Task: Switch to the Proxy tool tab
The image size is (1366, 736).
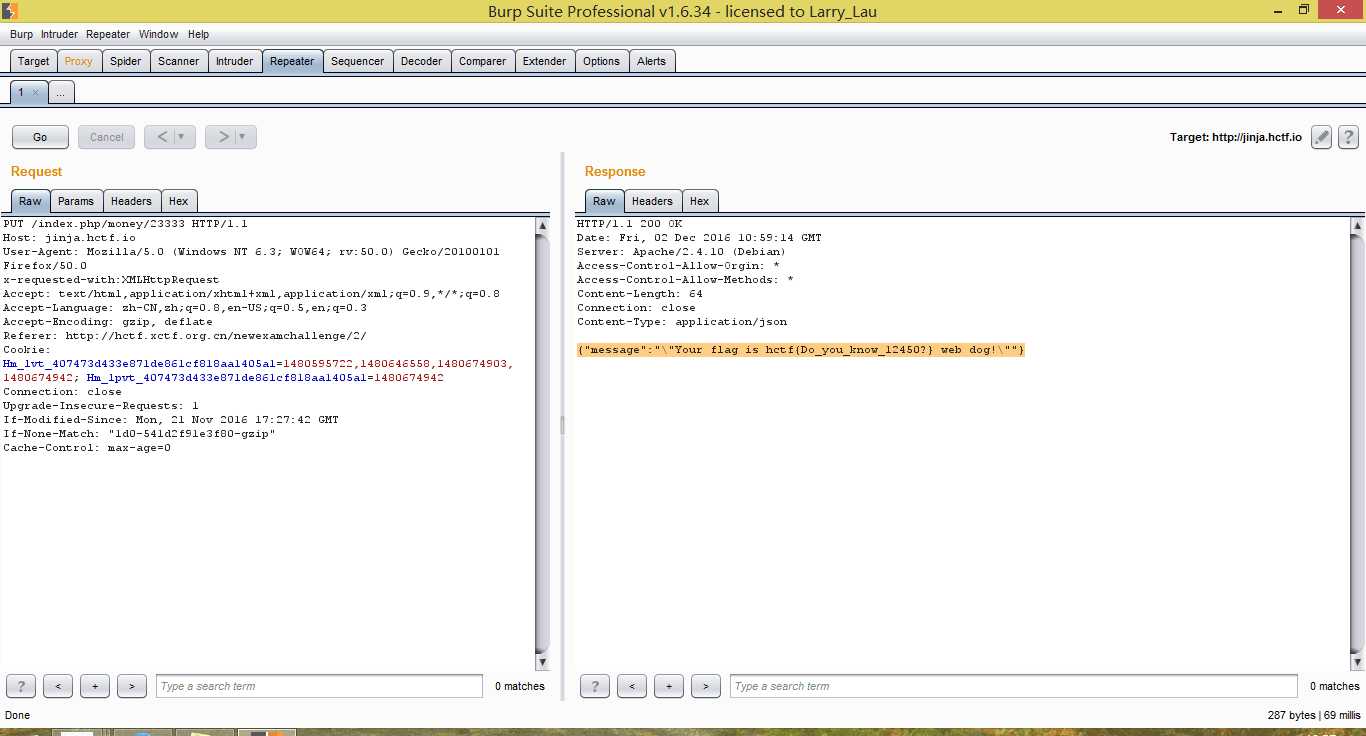Action: pos(79,61)
